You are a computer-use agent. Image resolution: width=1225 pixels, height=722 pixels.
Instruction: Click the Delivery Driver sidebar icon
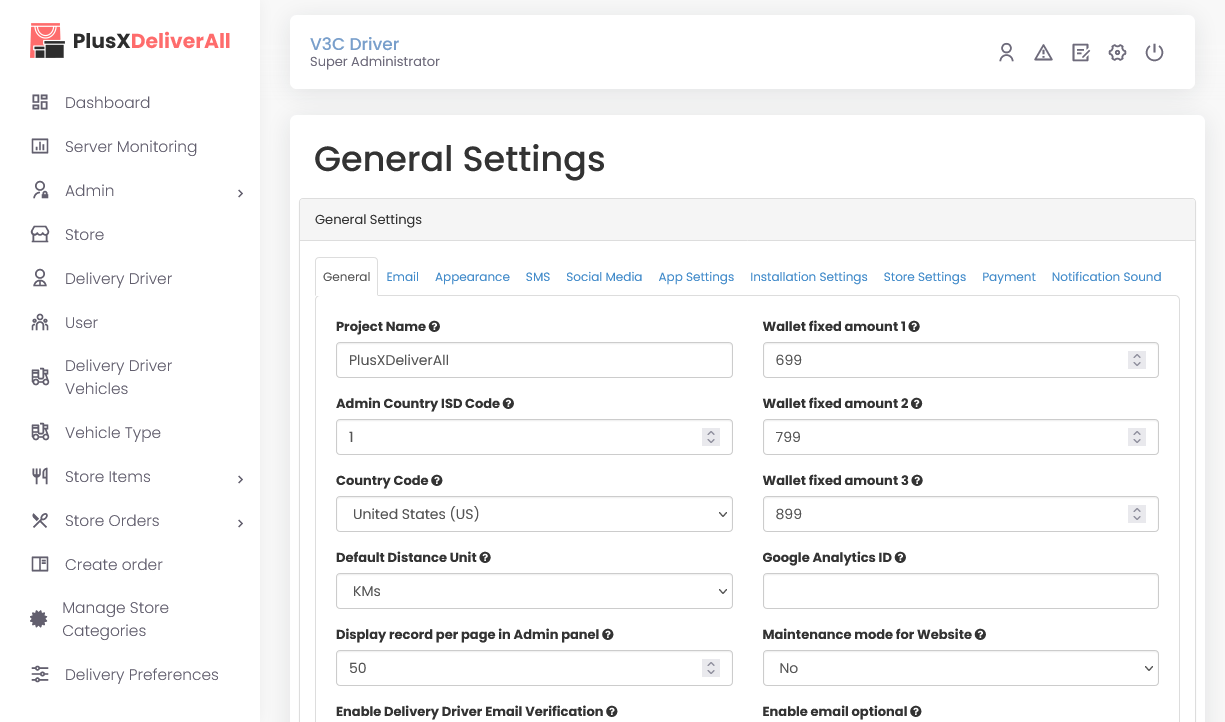(x=40, y=278)
